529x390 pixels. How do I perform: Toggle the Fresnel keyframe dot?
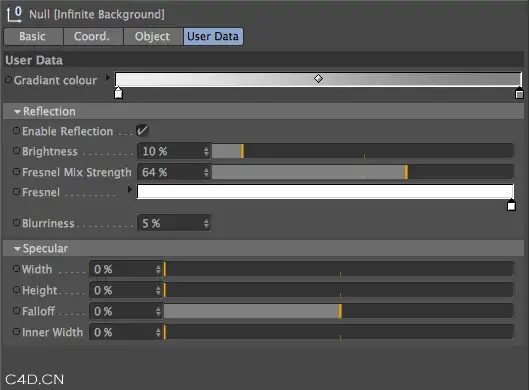(x=16, y=192)
